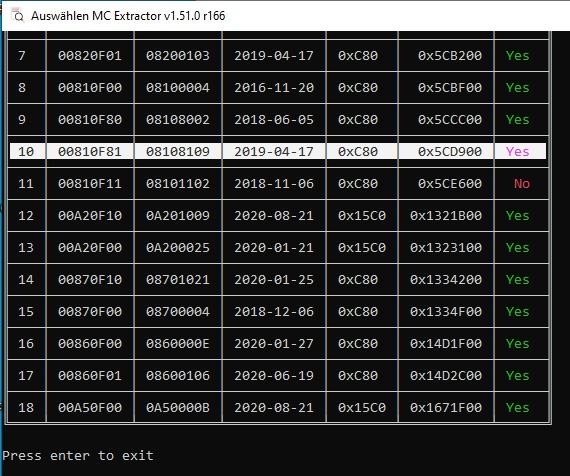Click highlighted revision 08108109
570x476 pixels.
[178, 152]
